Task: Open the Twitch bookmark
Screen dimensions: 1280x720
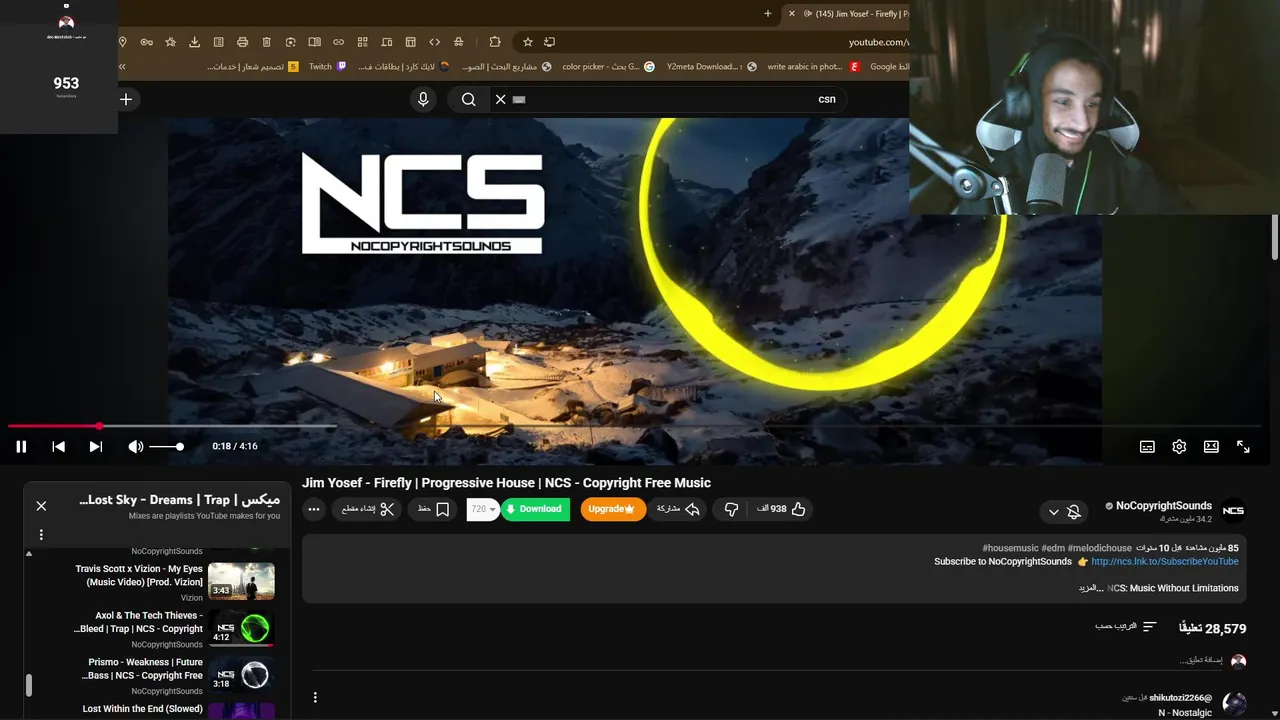Action: click(327, 67)
